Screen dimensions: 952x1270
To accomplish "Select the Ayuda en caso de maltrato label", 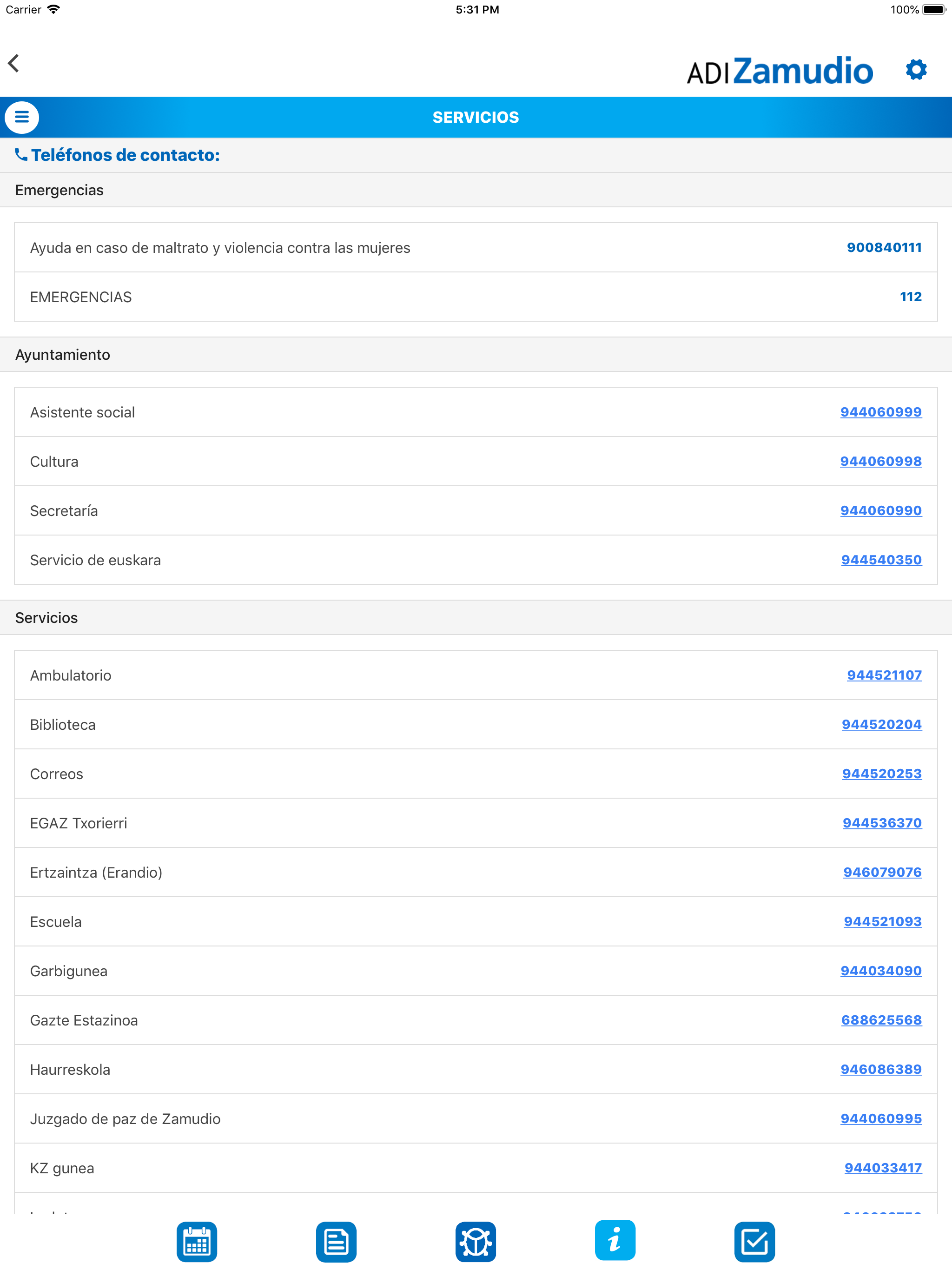I will tap(220, 248).
